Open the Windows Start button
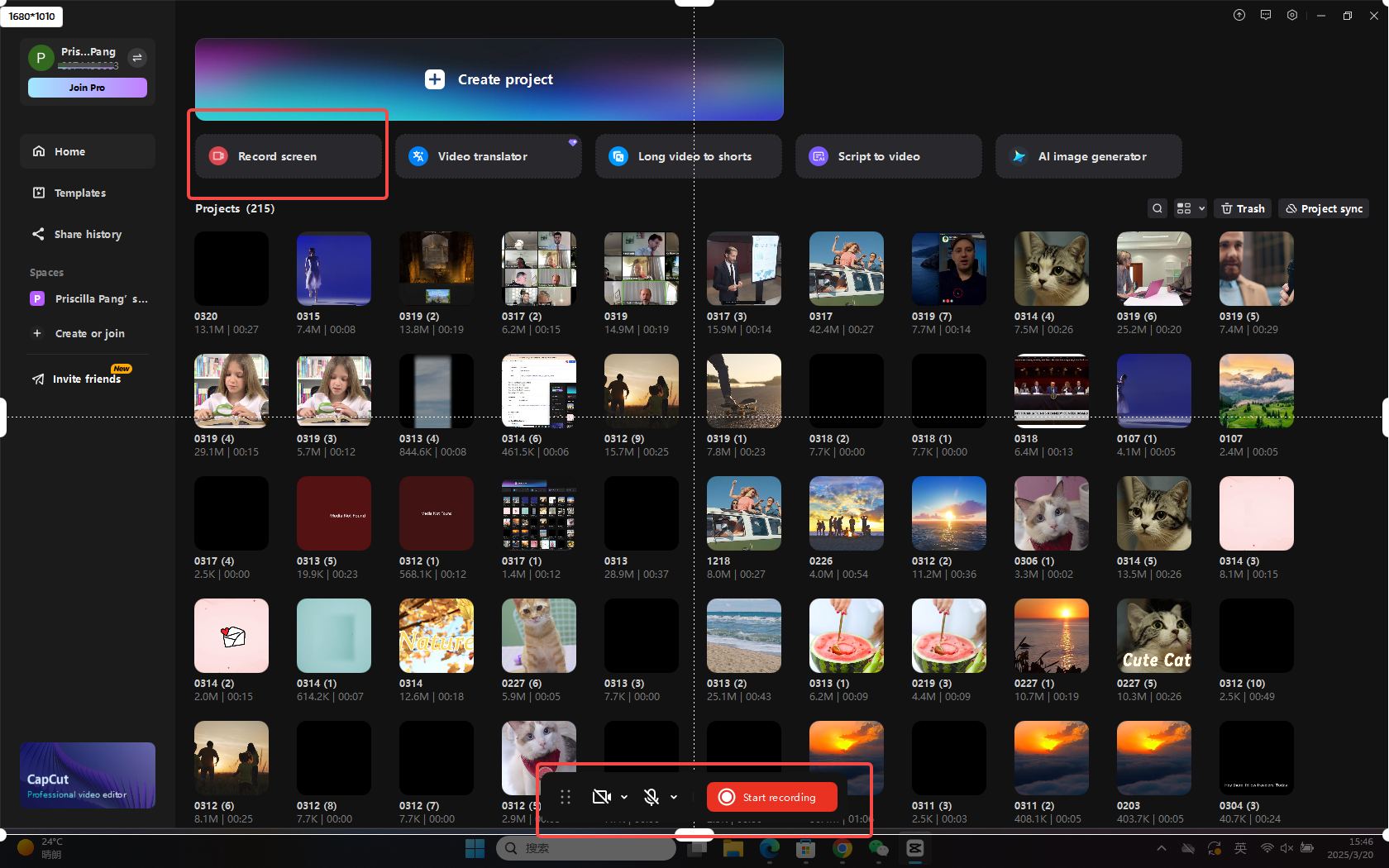Image resolution: width=1389 pixels, height=868 pixels. tap(475, 848)
